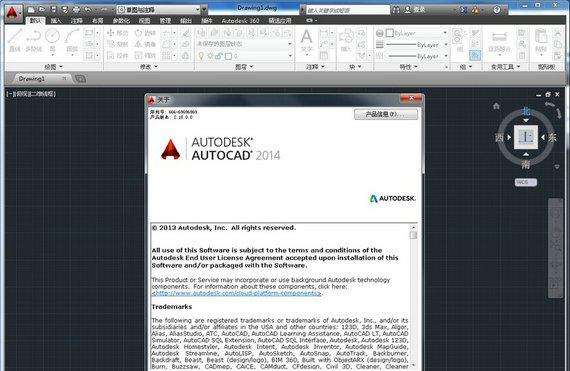The height and width of the screenshot is (371, 570).
Task: Toggle the group selection highlighted icon
Action: click(x=474, y=55)
